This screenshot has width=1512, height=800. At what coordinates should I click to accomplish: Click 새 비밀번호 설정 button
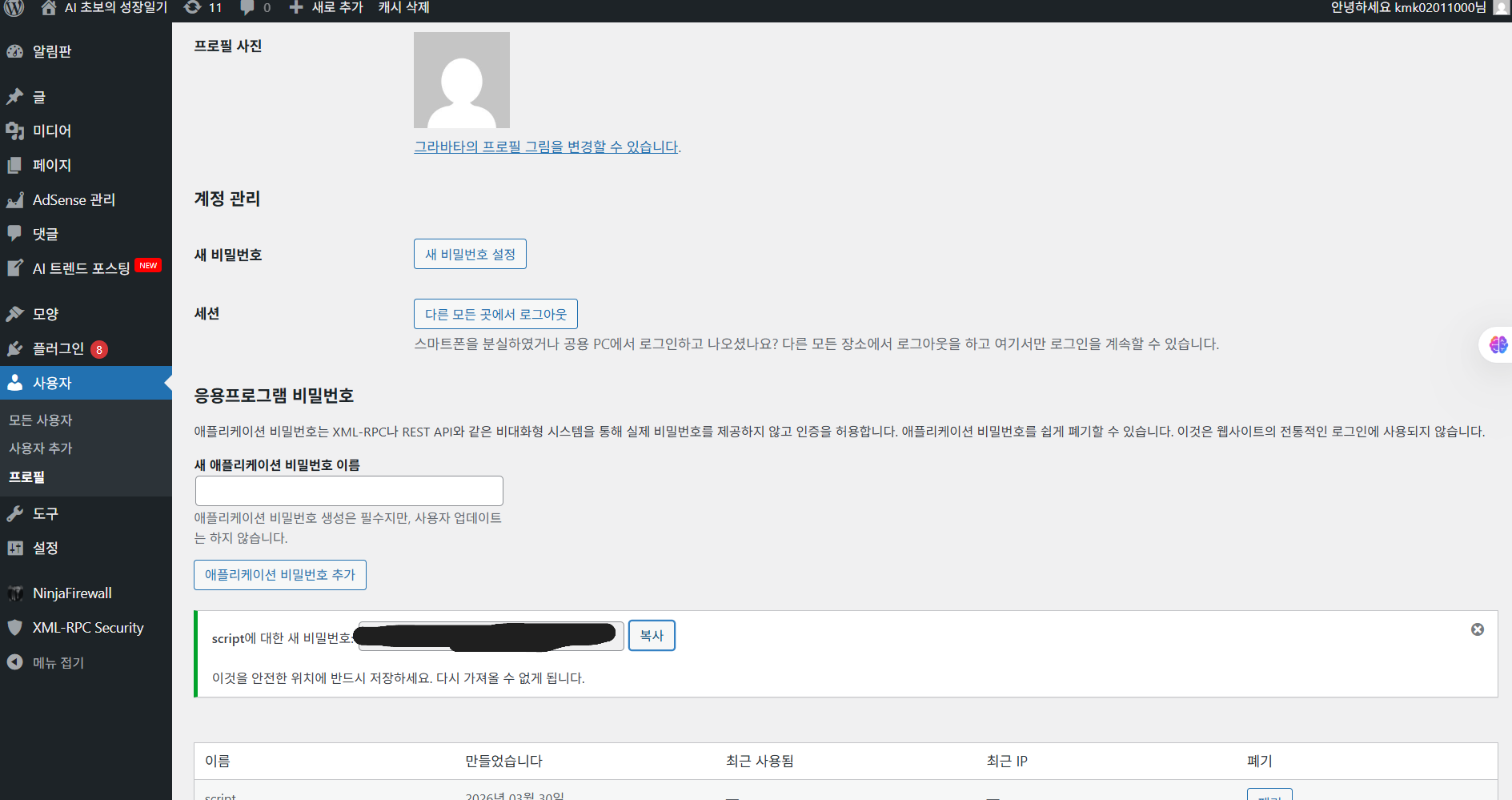click(x=469, y=254)
